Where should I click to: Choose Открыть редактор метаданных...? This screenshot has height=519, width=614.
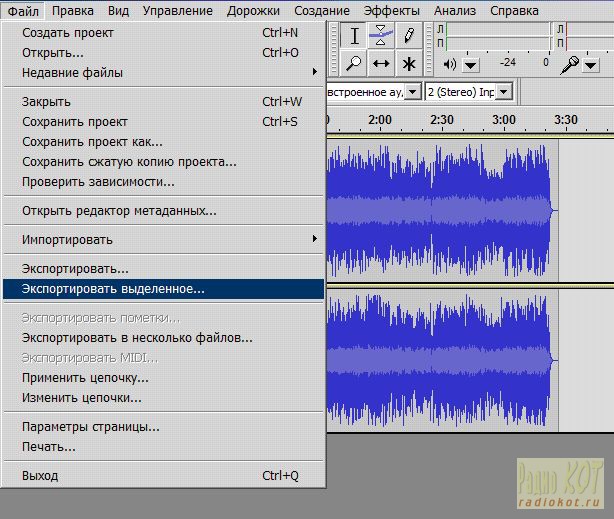coord(164,211)
